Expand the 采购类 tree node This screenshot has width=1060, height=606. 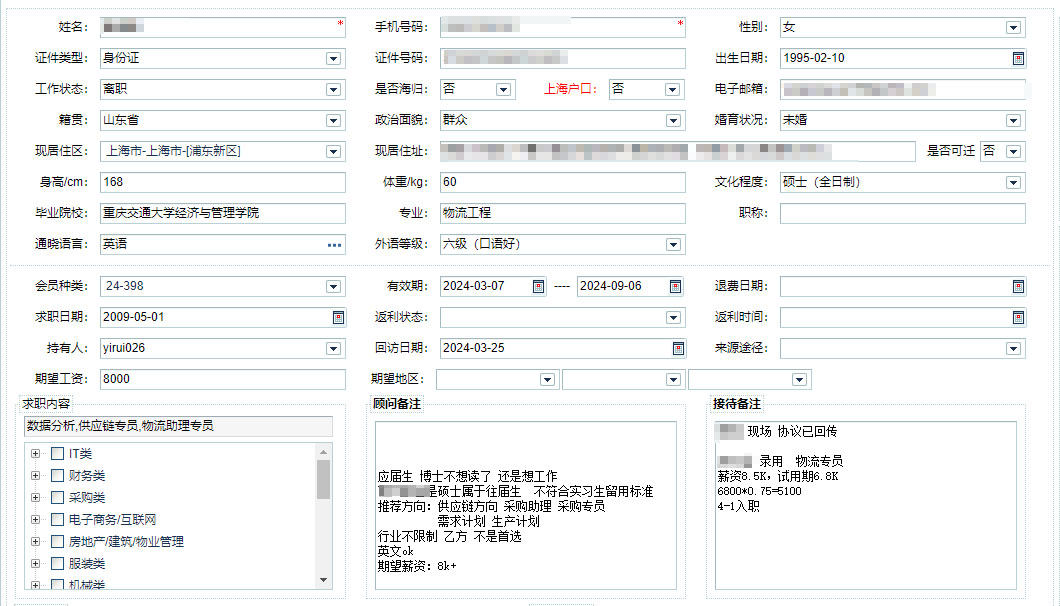point(35,498)
